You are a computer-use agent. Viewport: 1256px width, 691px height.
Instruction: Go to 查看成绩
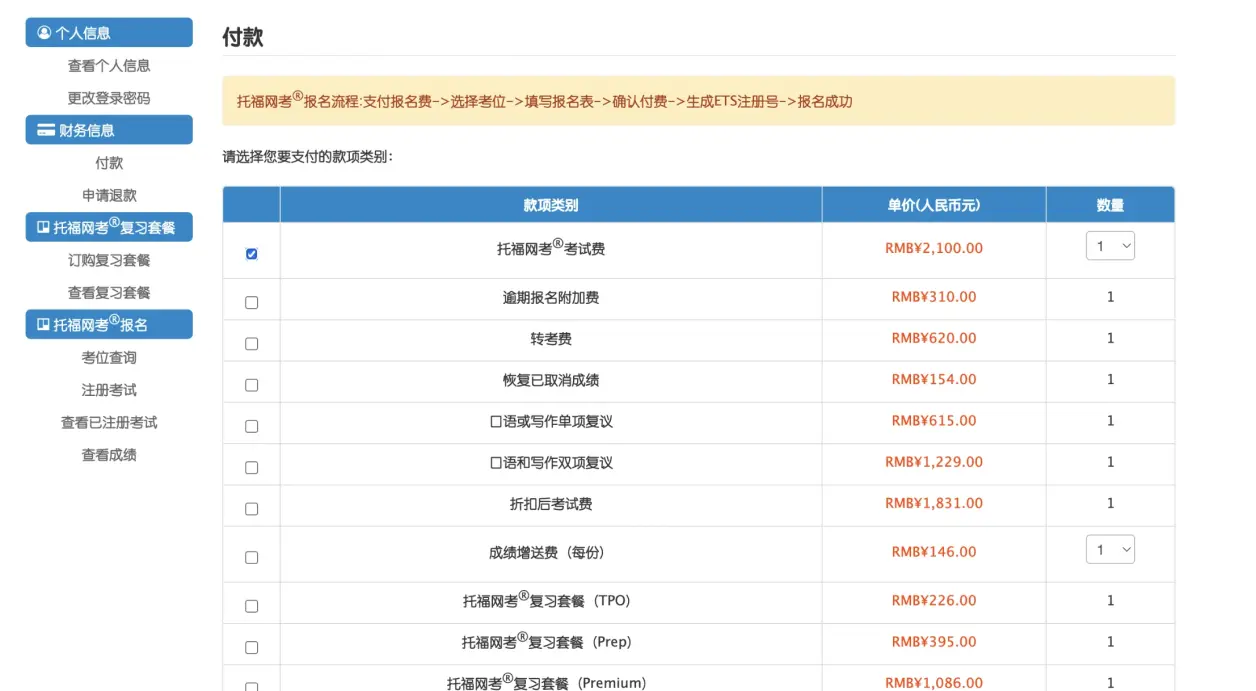[109, 455]
